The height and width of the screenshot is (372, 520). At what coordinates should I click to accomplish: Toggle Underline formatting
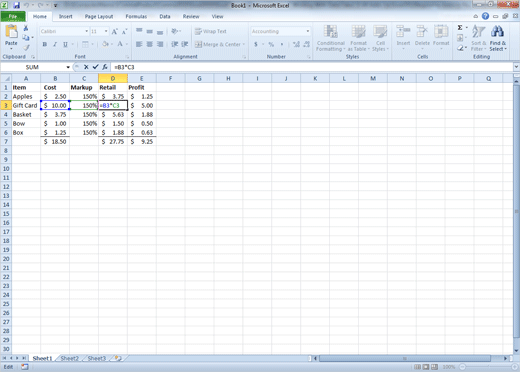(65, 44)
